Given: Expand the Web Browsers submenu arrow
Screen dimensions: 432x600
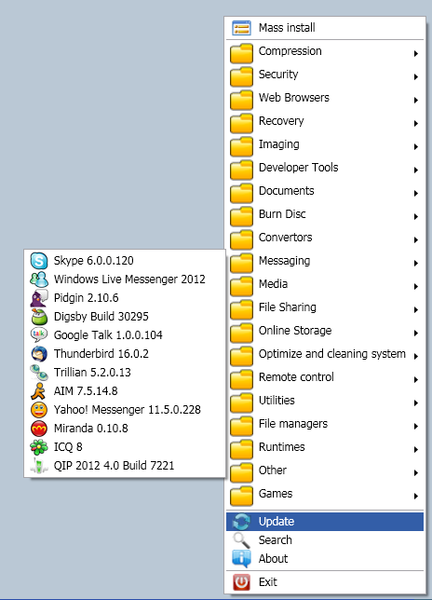Looking at the screenshot, I should pos(416,100).
